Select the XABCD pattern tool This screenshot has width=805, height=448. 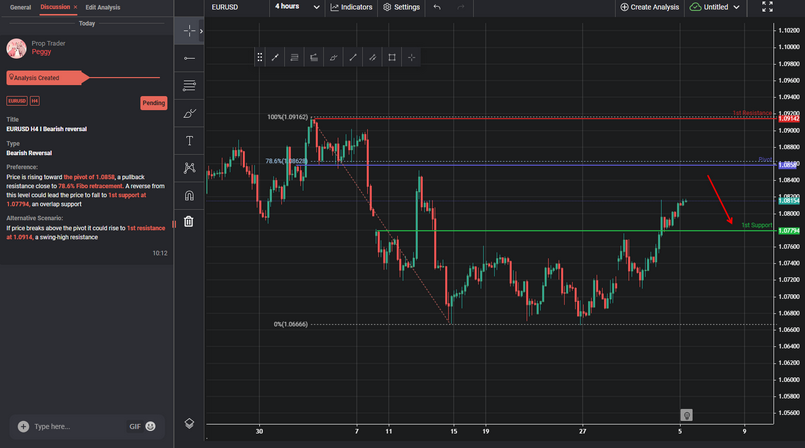[x=189, y=168]
